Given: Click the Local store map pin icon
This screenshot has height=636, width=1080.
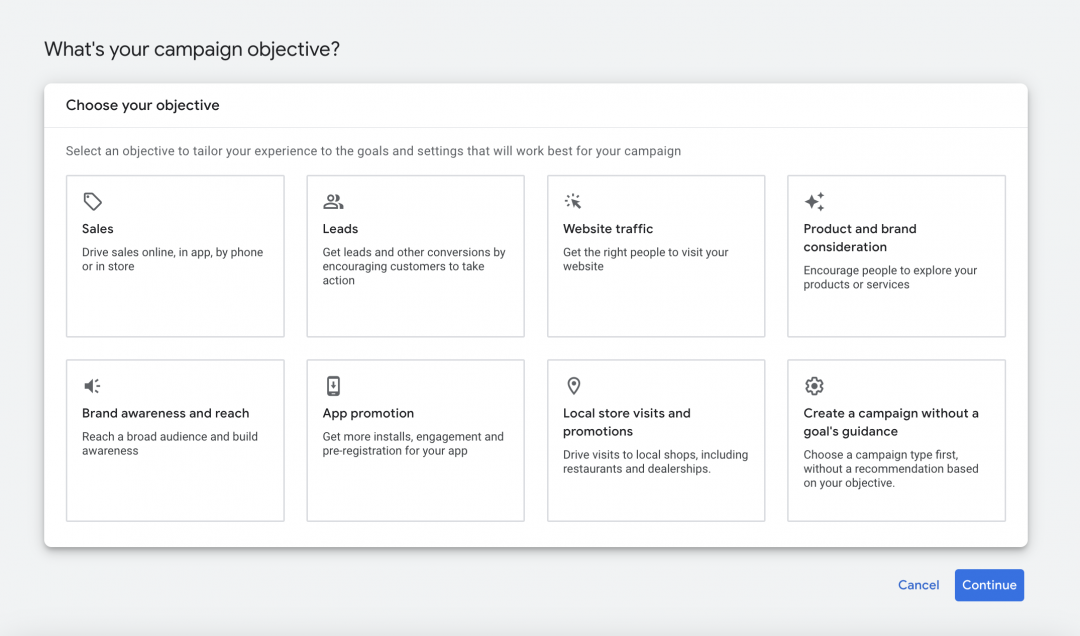Looking at the screenshot, I should (573, 386).
